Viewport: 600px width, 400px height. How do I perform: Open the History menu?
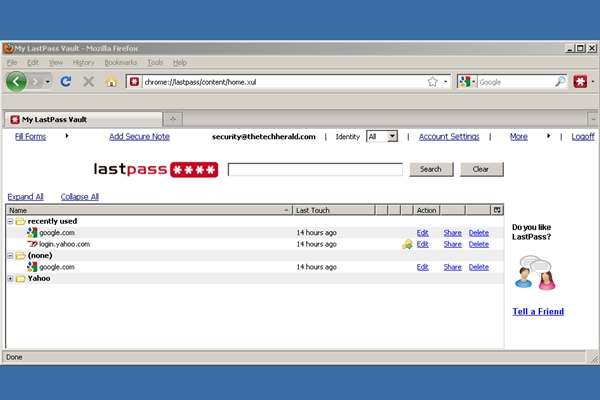point(83,62)
